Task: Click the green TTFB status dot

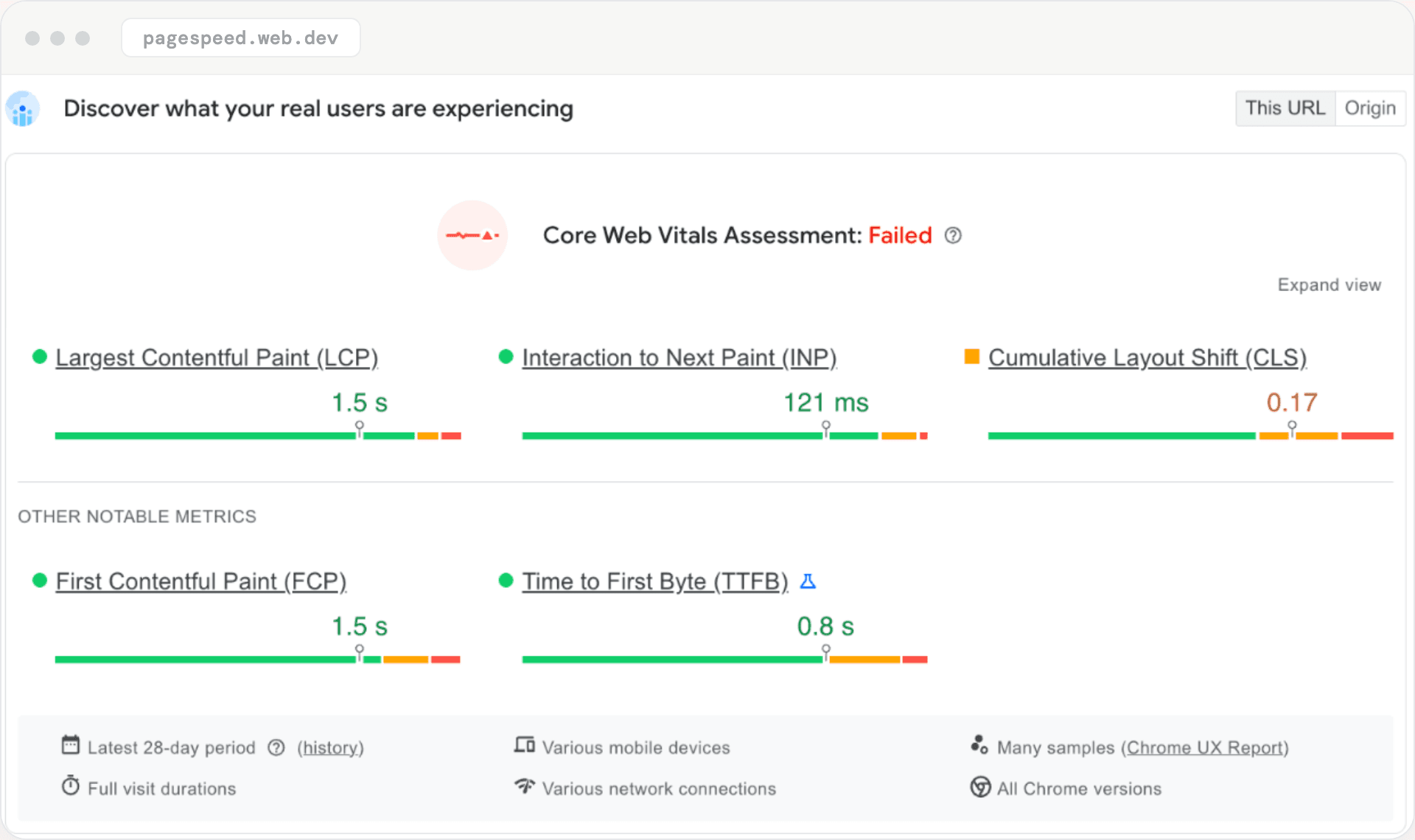Action: pyautogui.click(x=506, y=581)
